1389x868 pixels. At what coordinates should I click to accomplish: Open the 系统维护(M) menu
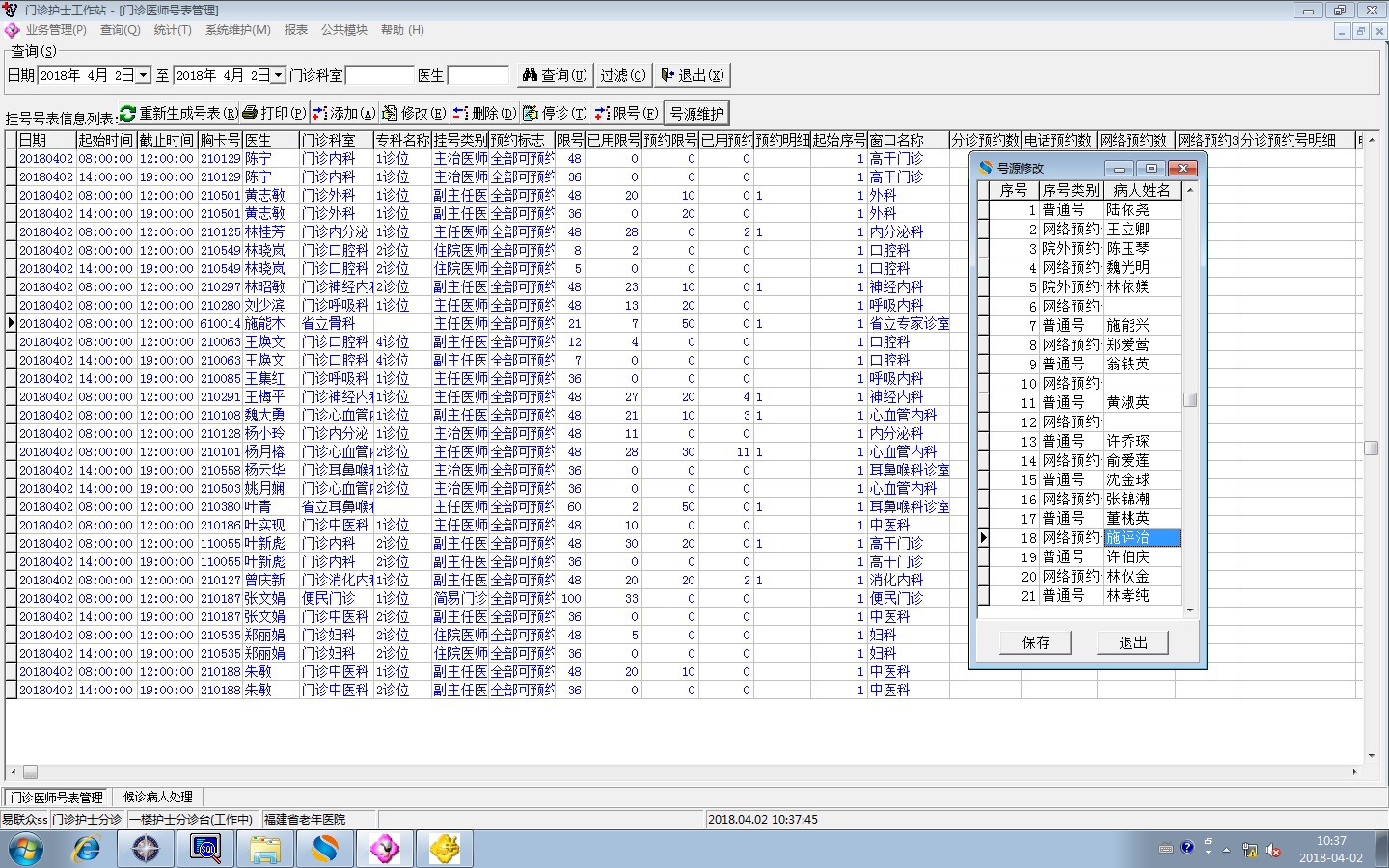click(238, 30)
